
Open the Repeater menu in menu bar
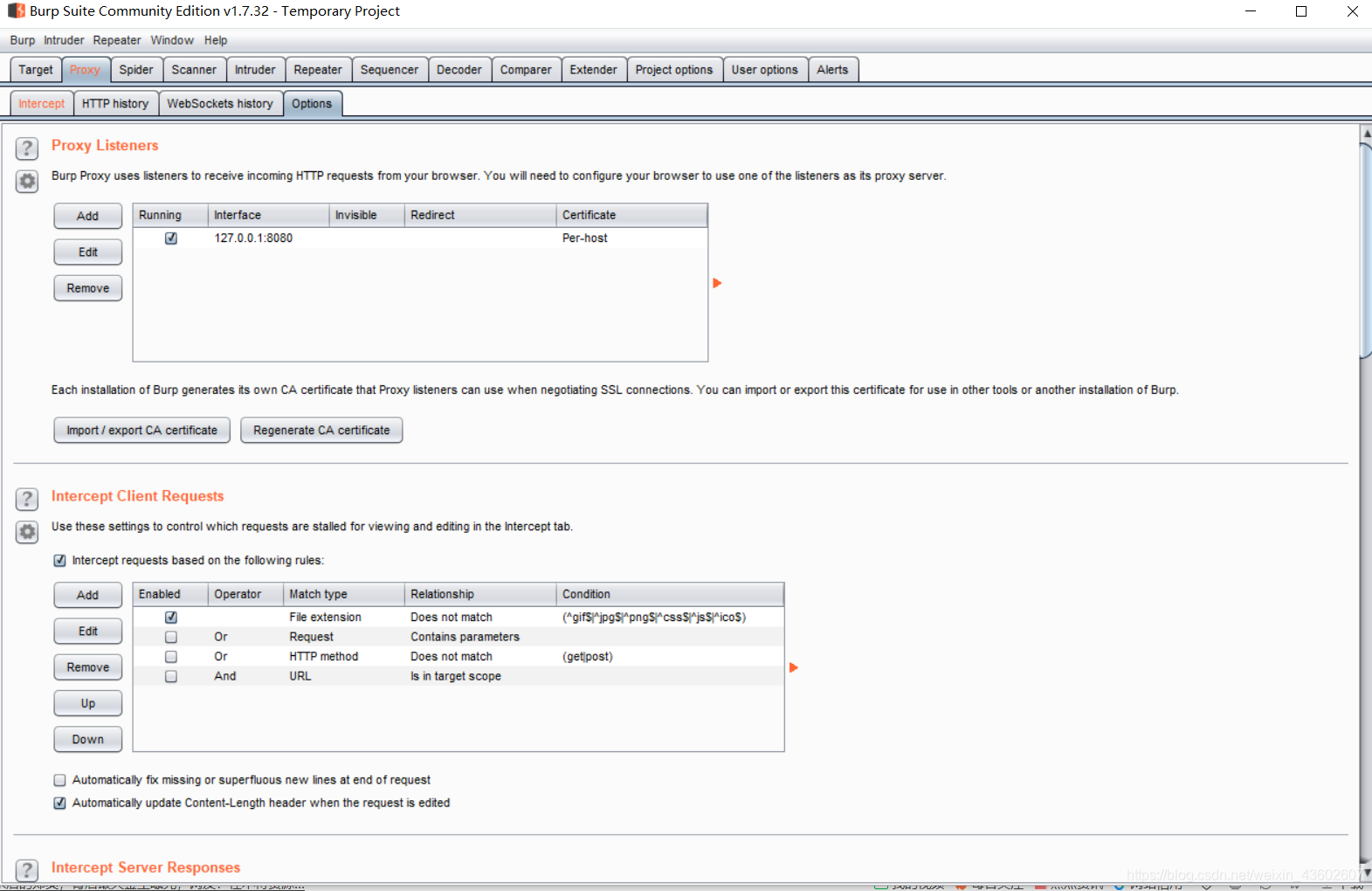pos(117,40)
